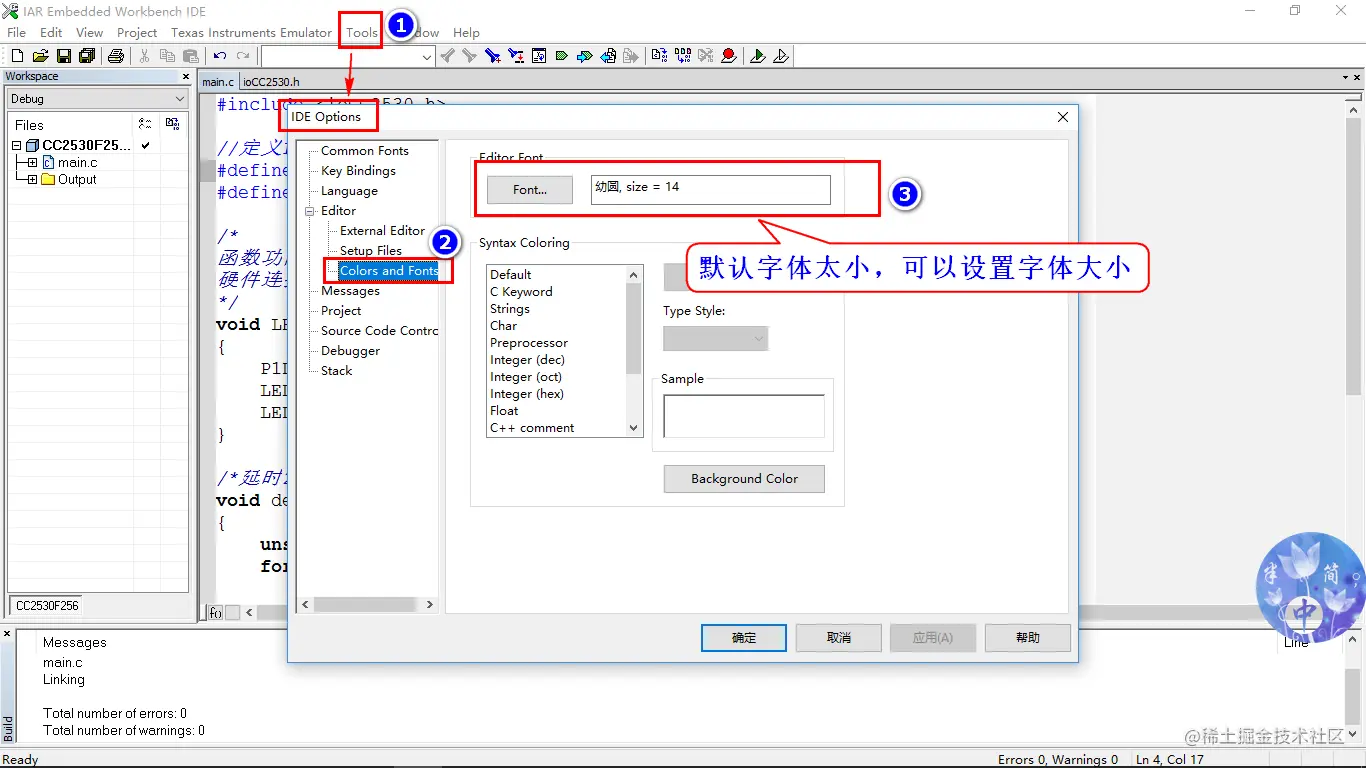Open the editor tab list dropdown arrow
Screen dimensions: 1366x768
(x=1346, y=78)
